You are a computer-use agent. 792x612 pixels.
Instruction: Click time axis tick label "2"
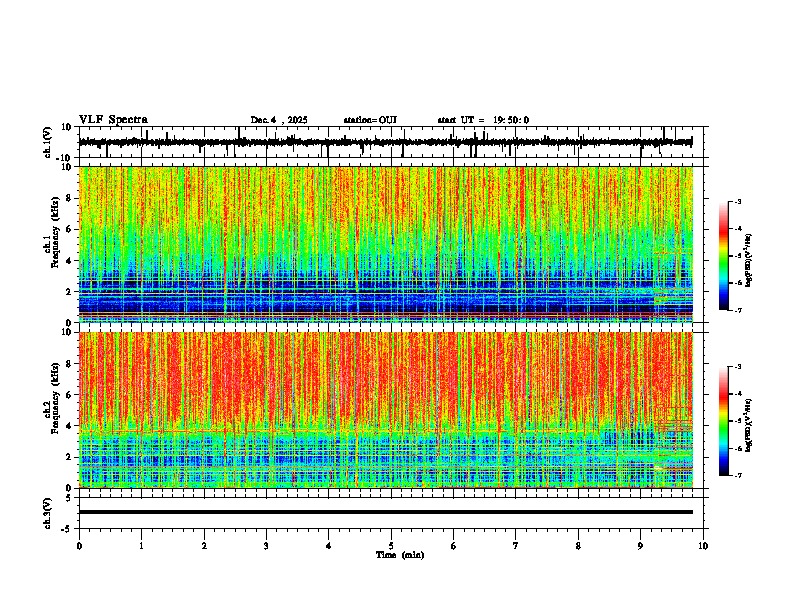pyautogui.click(x=204, y=546)
